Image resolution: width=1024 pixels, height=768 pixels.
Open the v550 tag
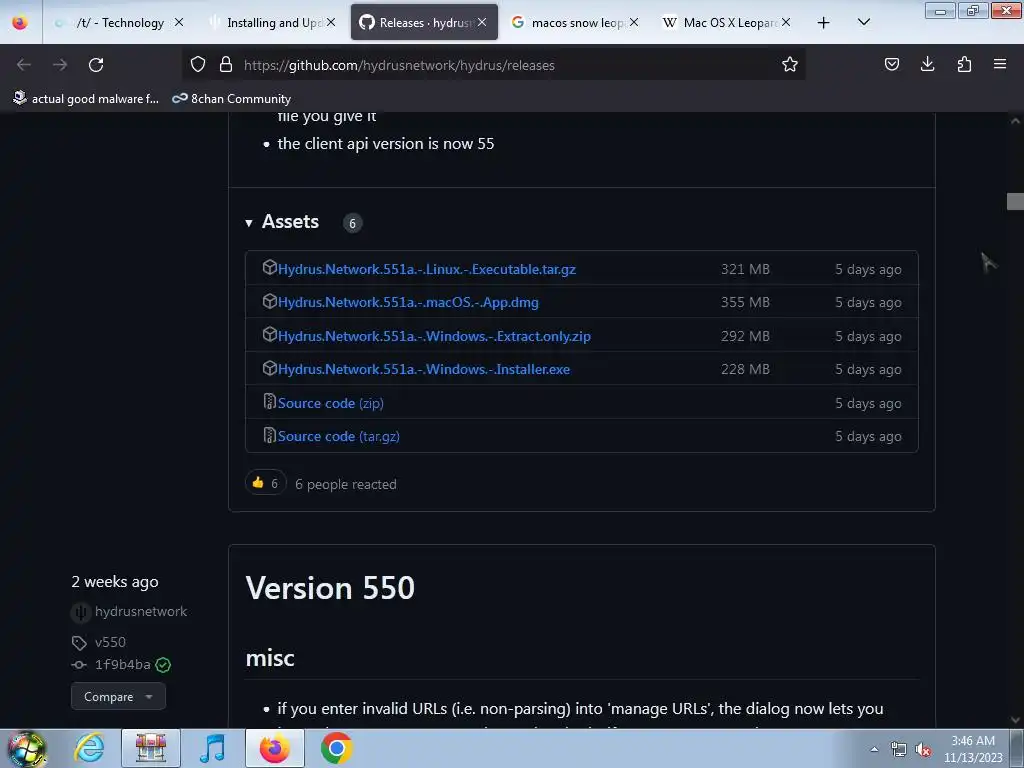click(x=110, y=642)
